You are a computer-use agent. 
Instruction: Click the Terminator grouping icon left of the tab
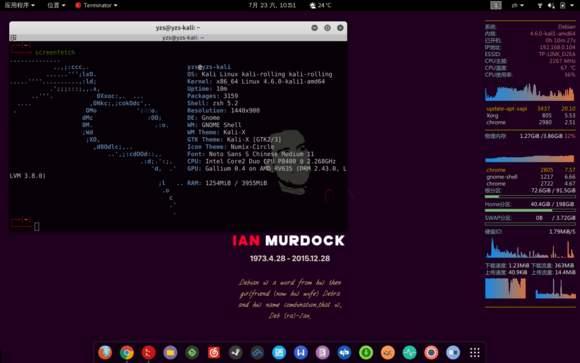point(14,37)
